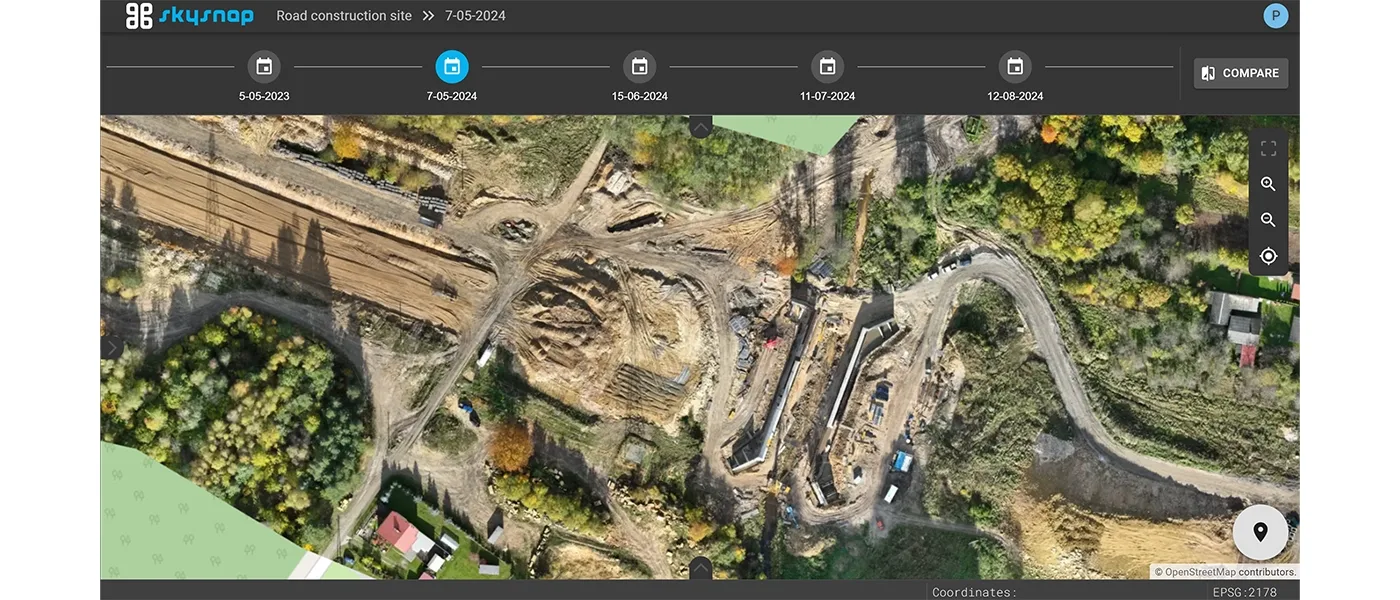Click the Coordinates readout in status bar
Screen dimensions: 1400x600
coord(974,592)
